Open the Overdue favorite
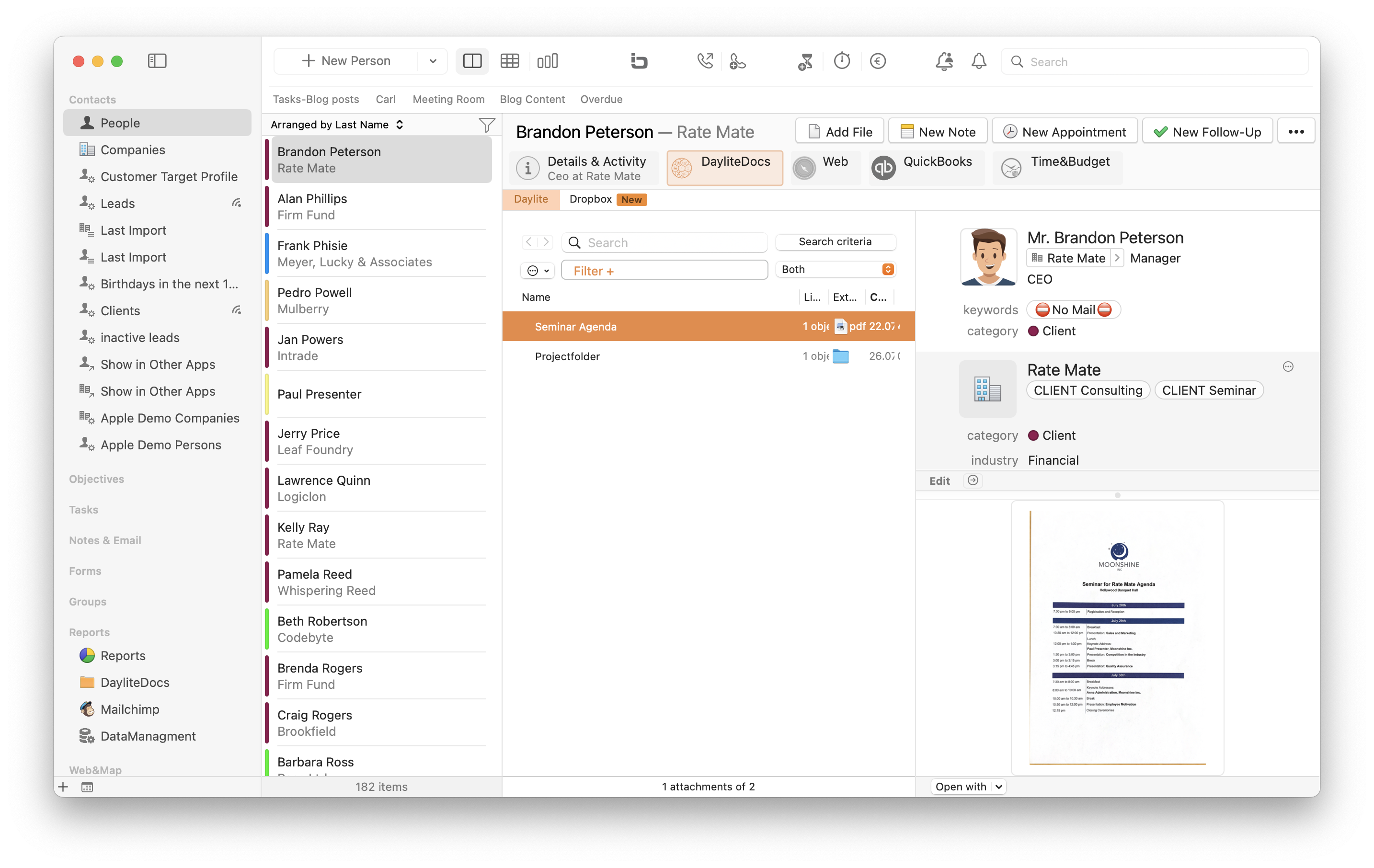The height and width of the screenshot is (868, 1374). (x=601, y=99)
